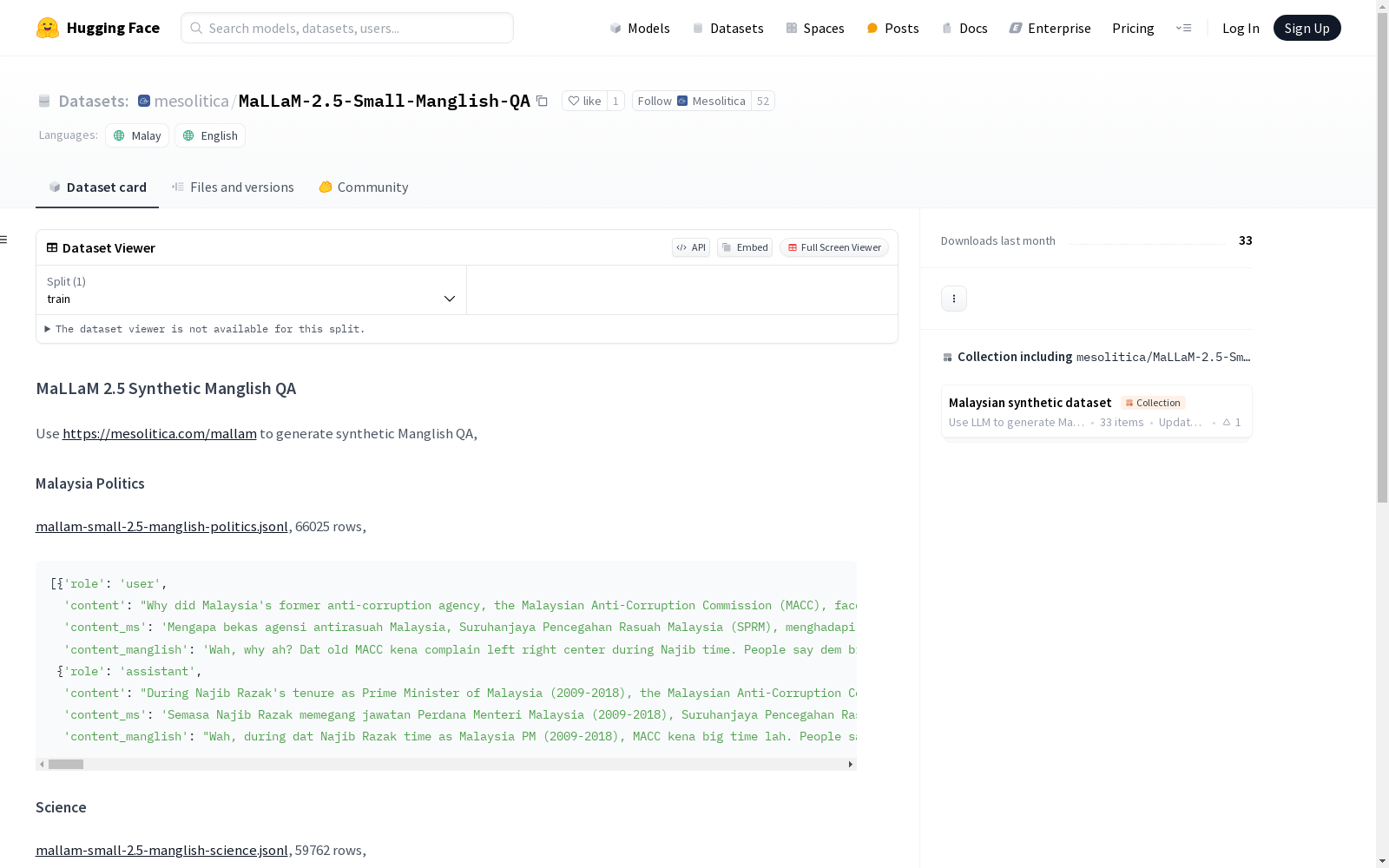This screenshot has width=1389, height=868.
Task: Click the code block scroll left arrow
Action: [x=42, y=765]
